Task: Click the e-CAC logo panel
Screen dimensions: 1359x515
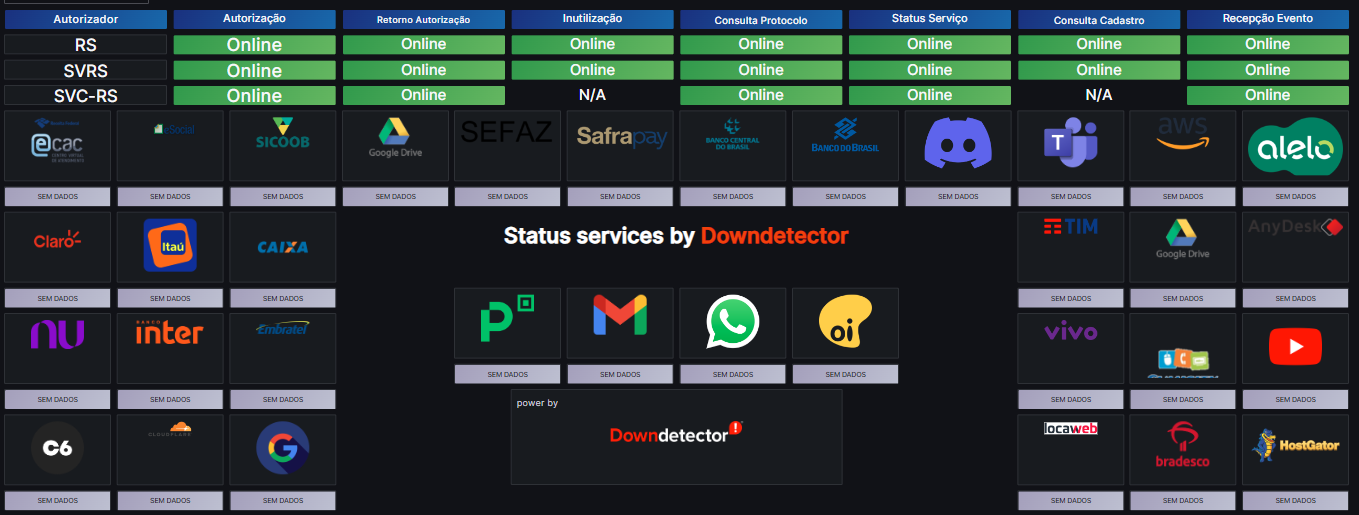Action: (58, 146)
